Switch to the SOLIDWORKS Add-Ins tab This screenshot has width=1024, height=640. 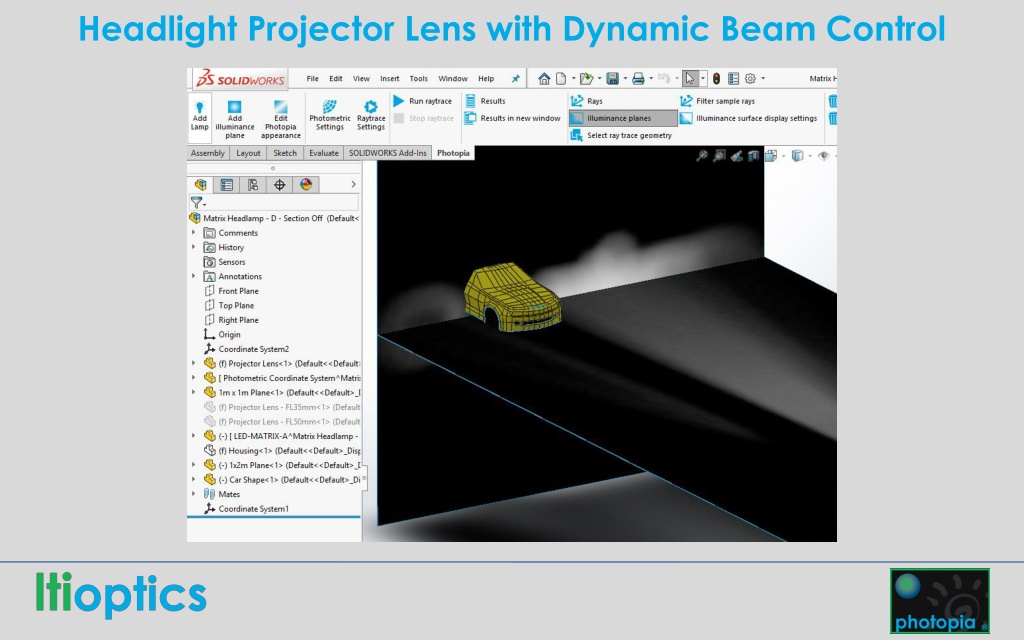pos(387,153)
